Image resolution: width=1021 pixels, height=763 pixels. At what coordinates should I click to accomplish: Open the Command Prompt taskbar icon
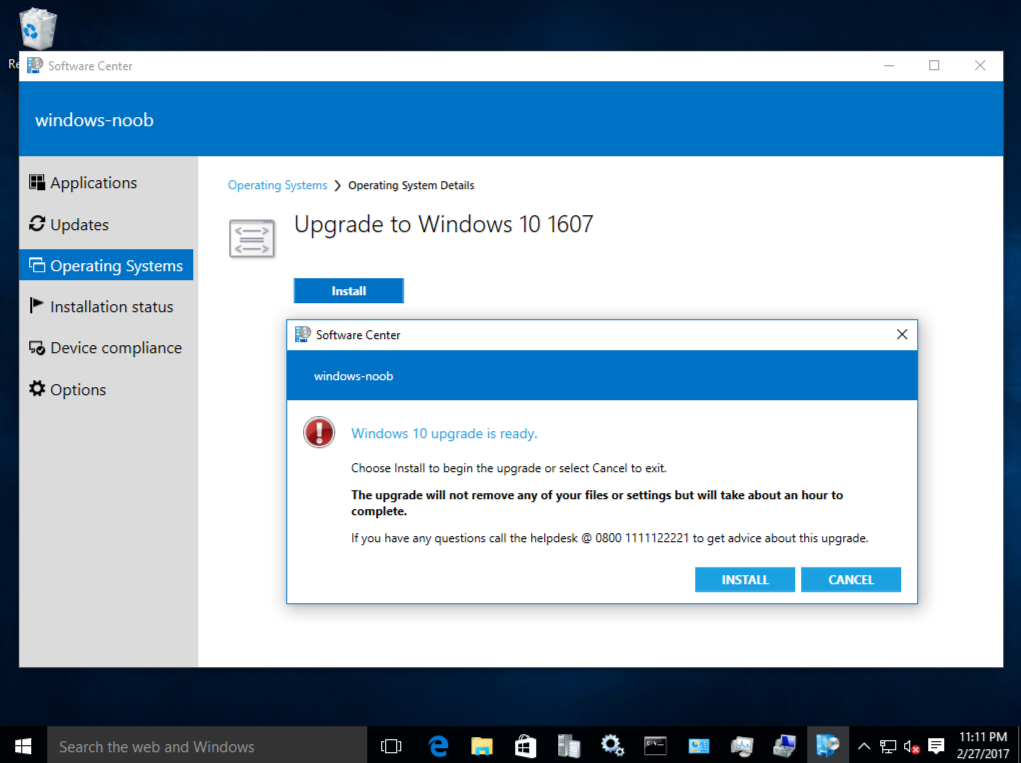pyautogui.click(x=655, y=746)
